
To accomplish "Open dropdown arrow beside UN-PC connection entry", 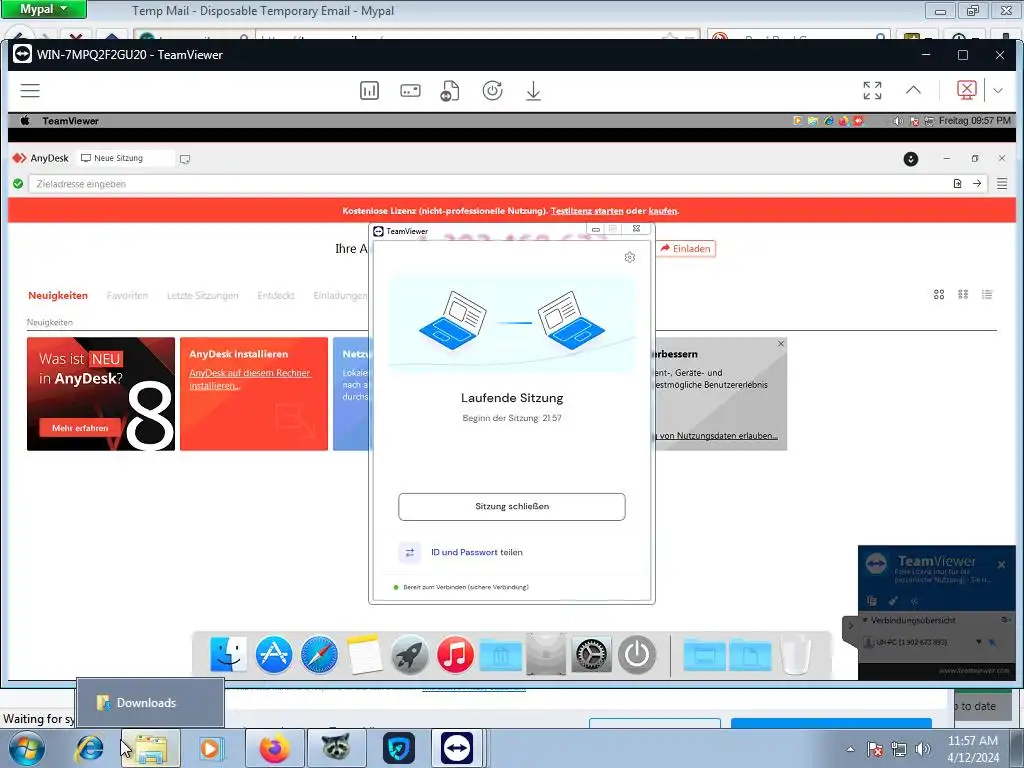I will pos(978,643).
